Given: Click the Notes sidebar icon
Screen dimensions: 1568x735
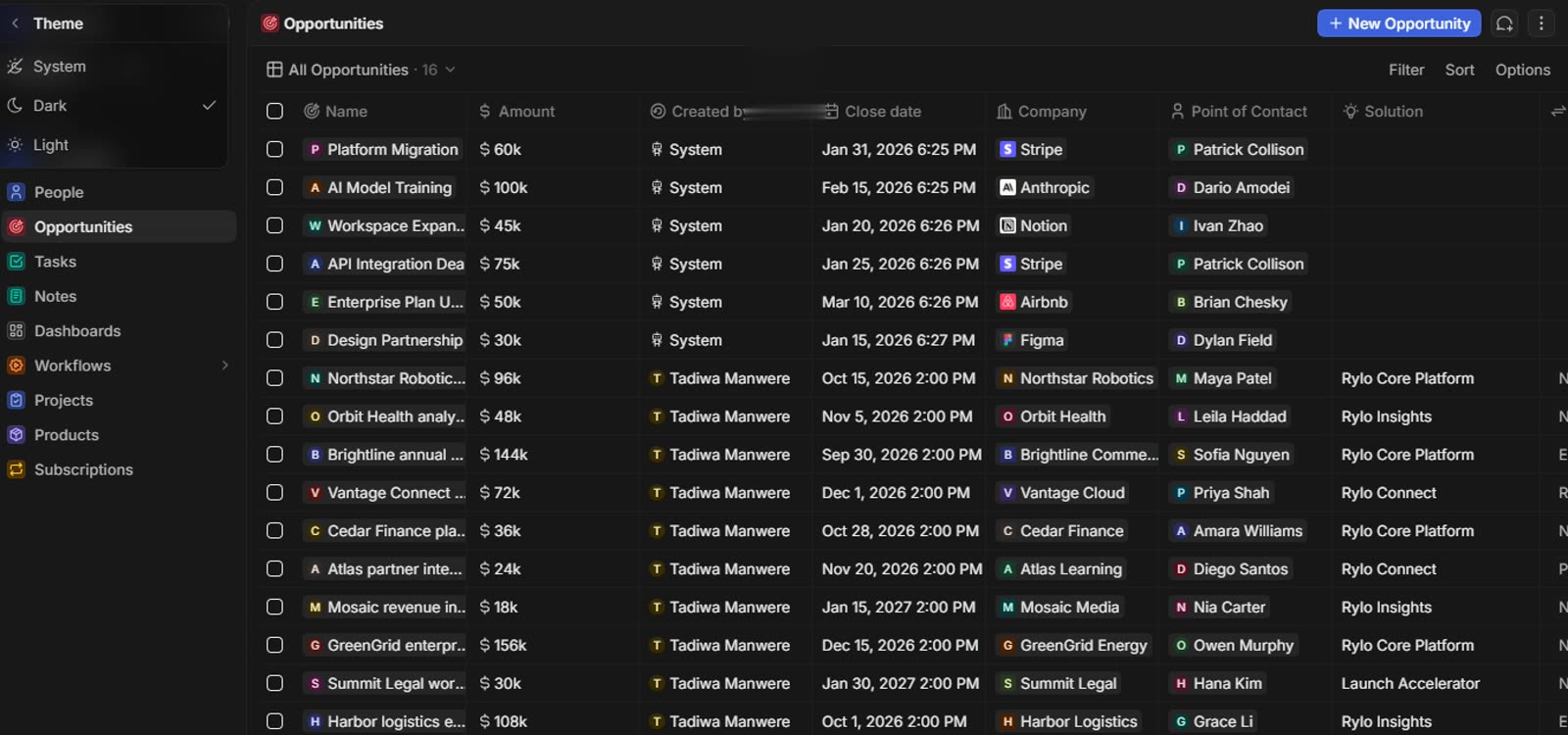Looking at the screenshot, I should pos(16,296).
